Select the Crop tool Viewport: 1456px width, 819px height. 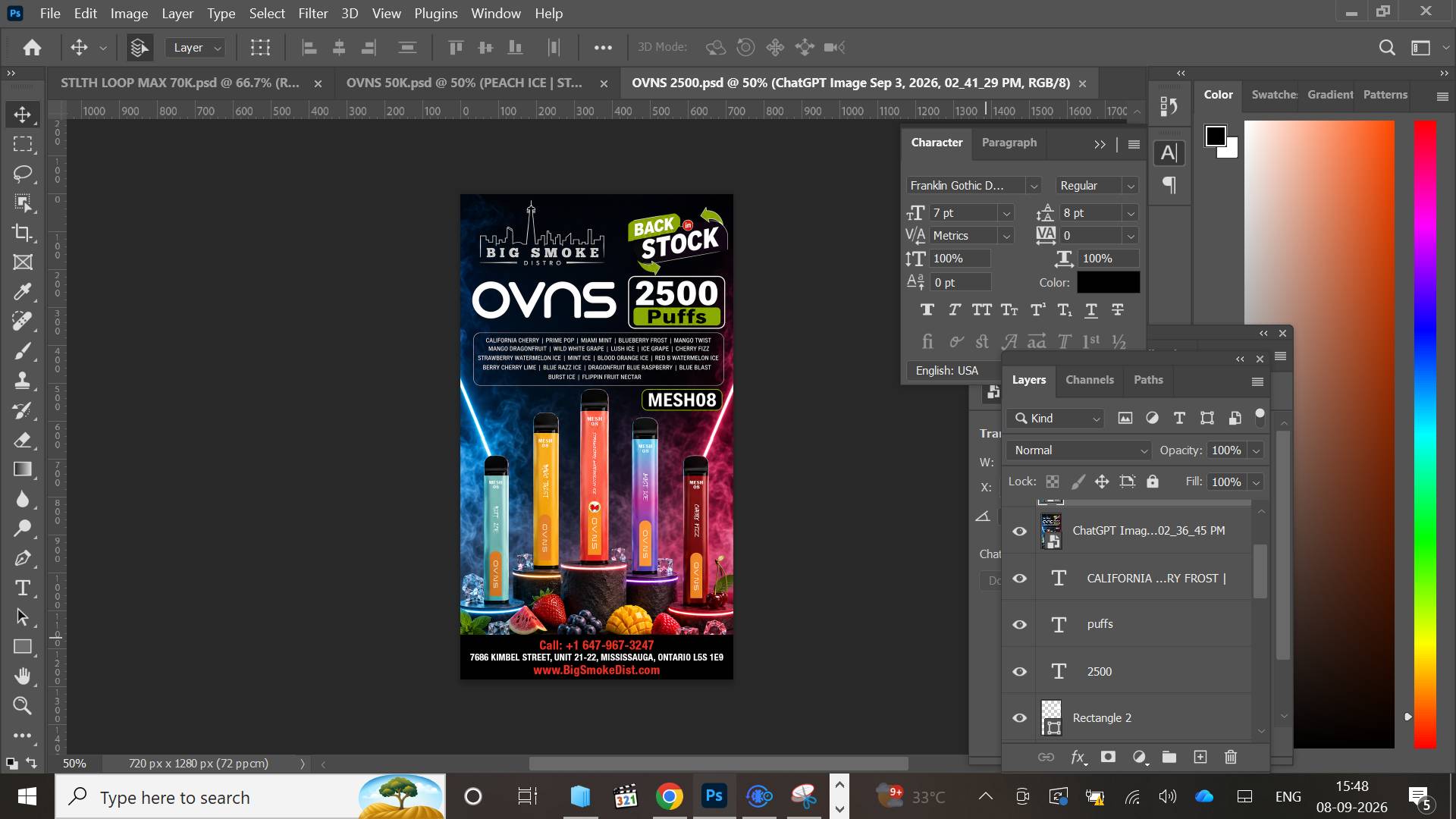(x=23, y=233)
